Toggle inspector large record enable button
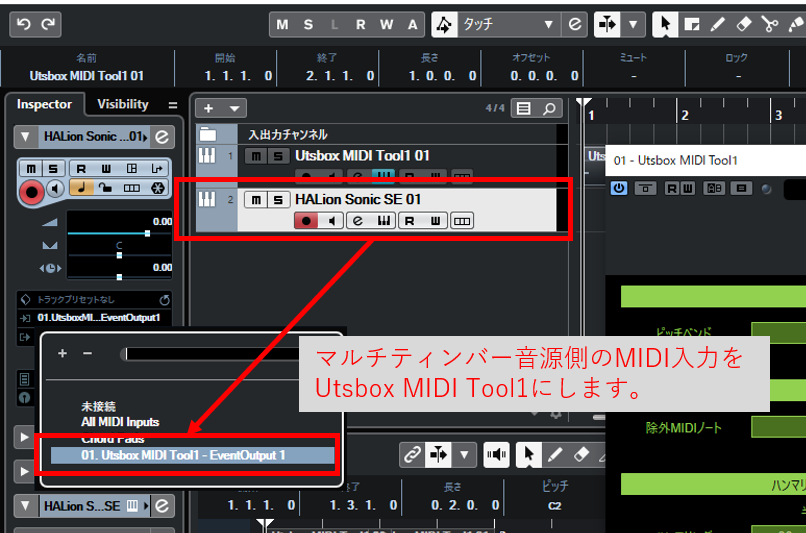806x533 pixels. (x=31, y=192)
